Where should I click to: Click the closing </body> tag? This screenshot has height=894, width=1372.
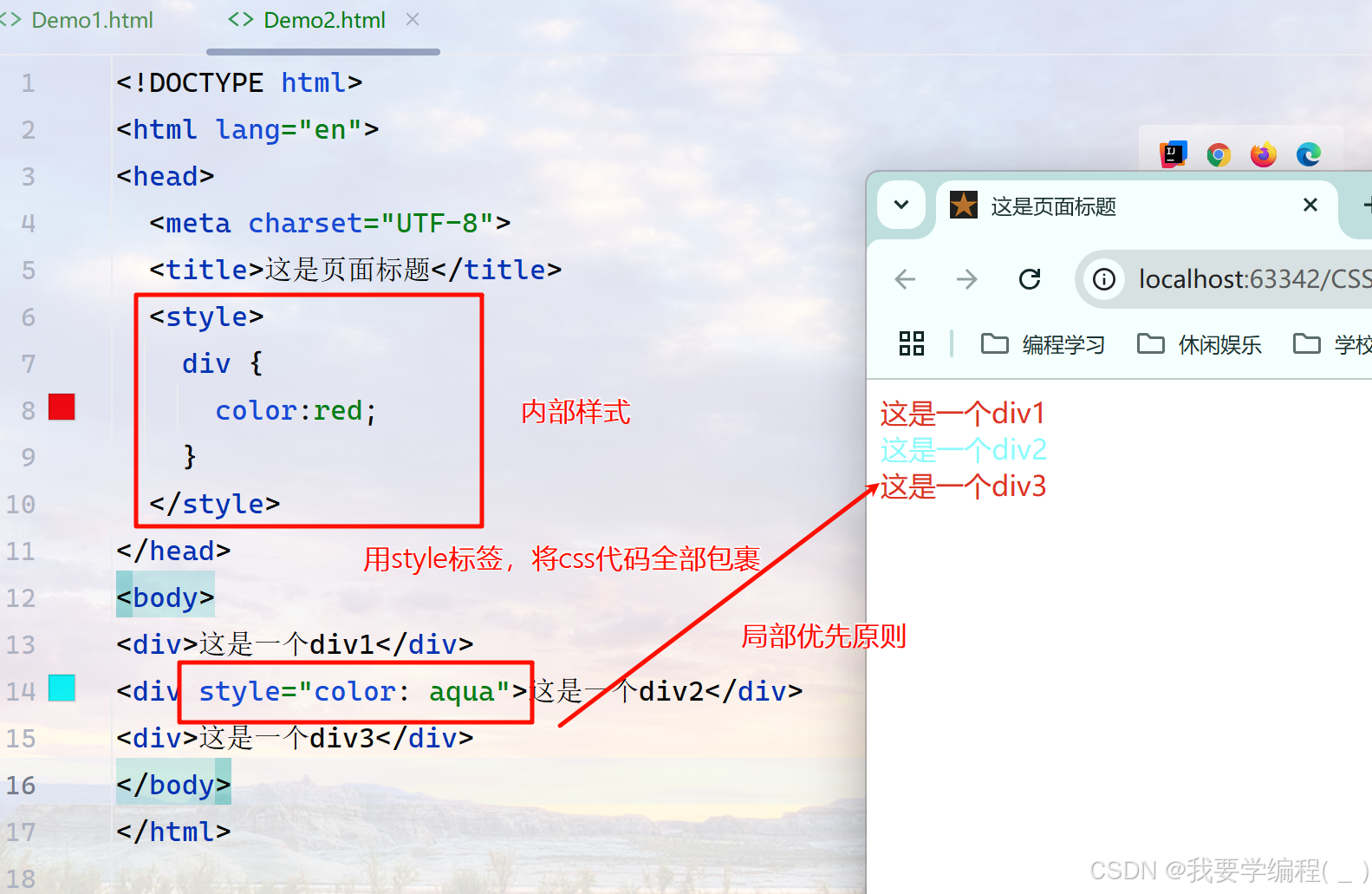[173, 786]
